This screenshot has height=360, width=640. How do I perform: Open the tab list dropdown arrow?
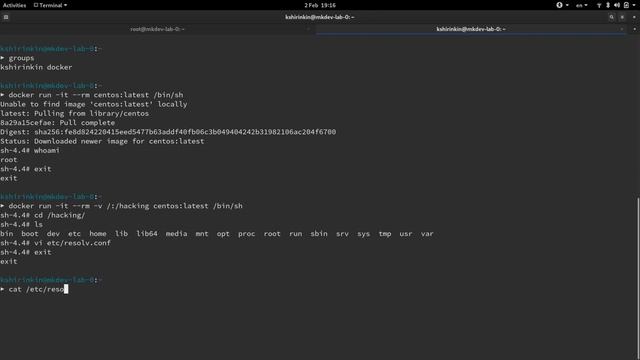634,29
